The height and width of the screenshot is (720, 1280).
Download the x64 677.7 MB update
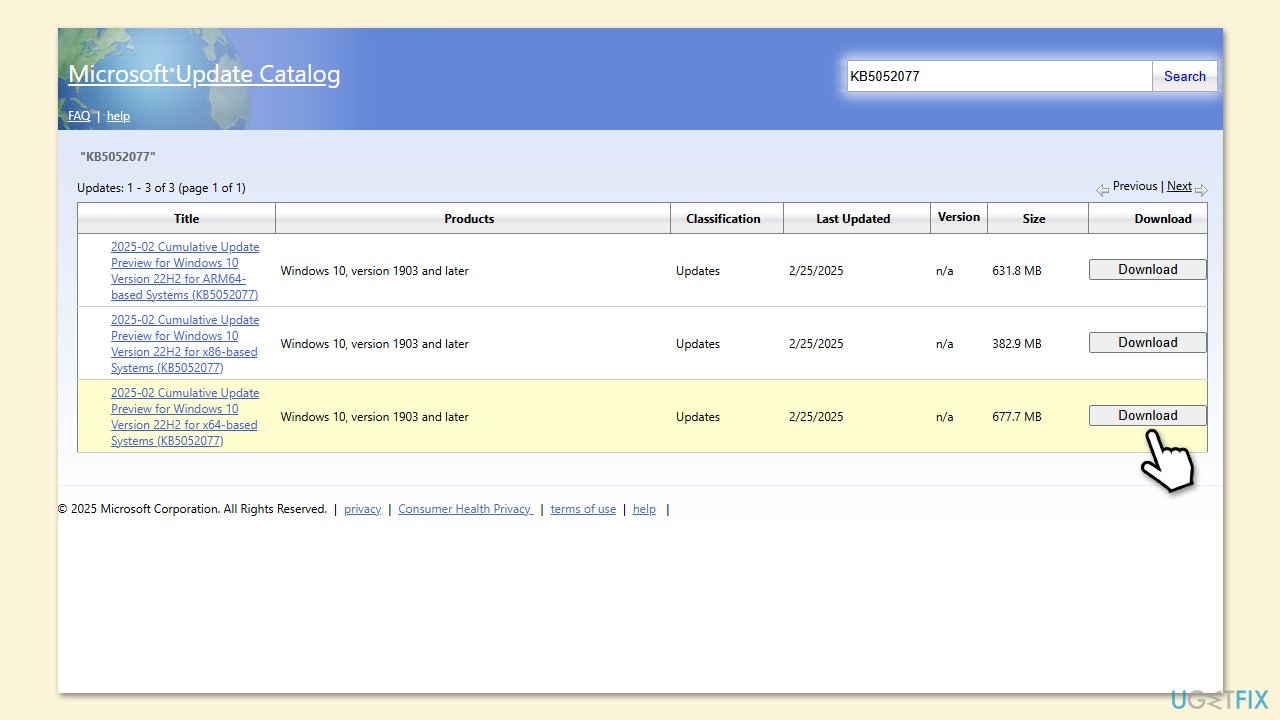1148,415
